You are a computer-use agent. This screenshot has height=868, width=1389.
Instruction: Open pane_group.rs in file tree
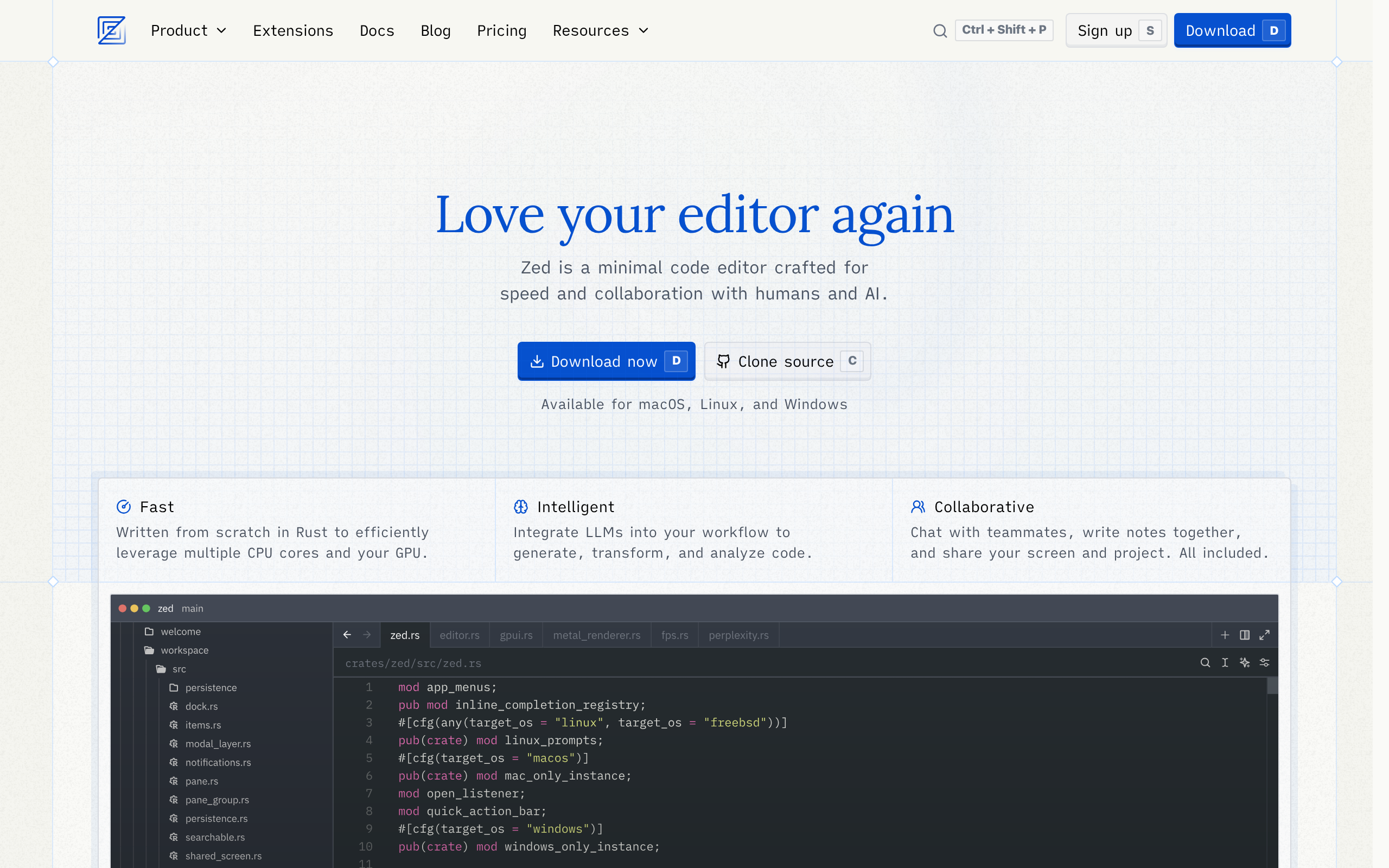point(217,800)
